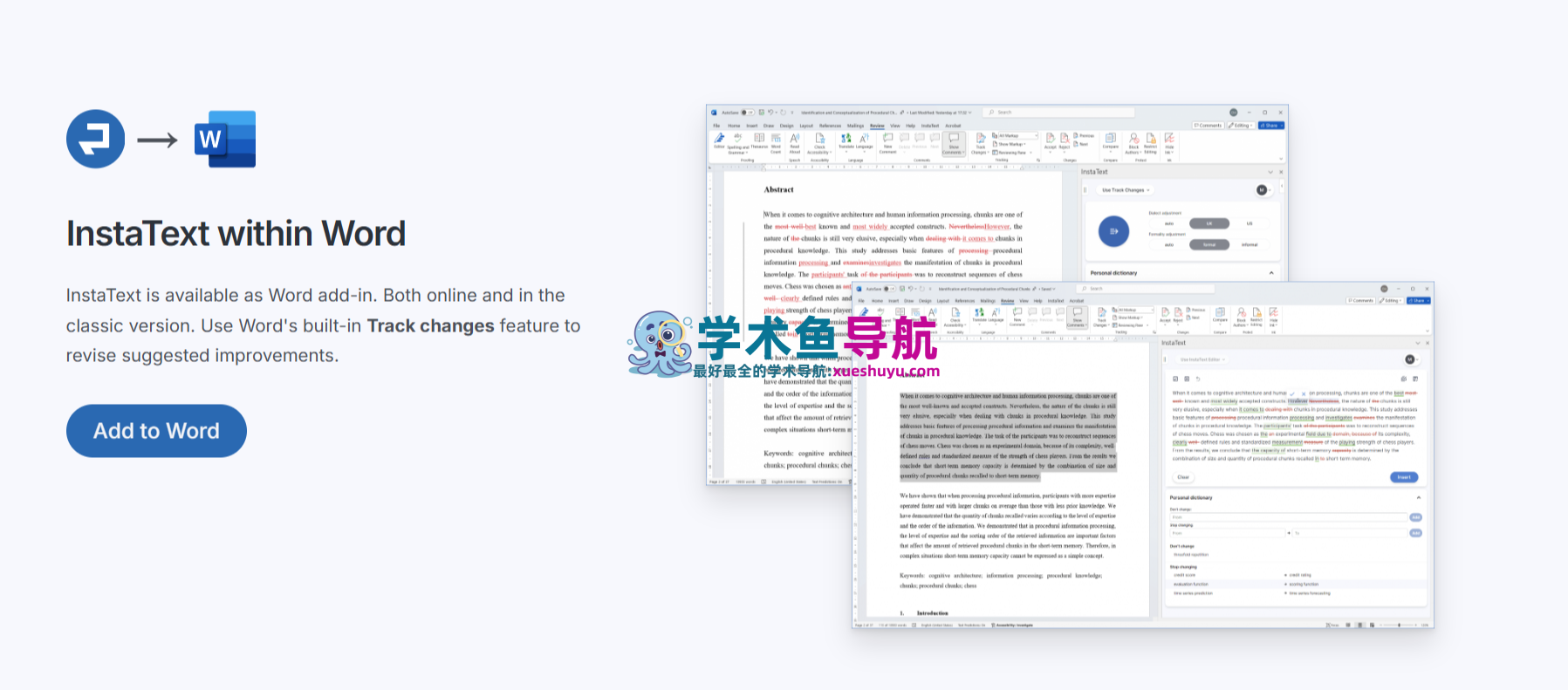The image size is (1568, 690).
Task: Click Show Comments in back Word window
Action: coord(954,142)
